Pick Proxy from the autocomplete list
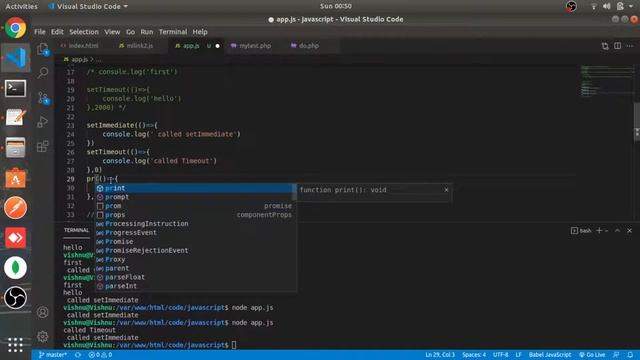This screenshot has height=360, width=640. coord(194,260)
